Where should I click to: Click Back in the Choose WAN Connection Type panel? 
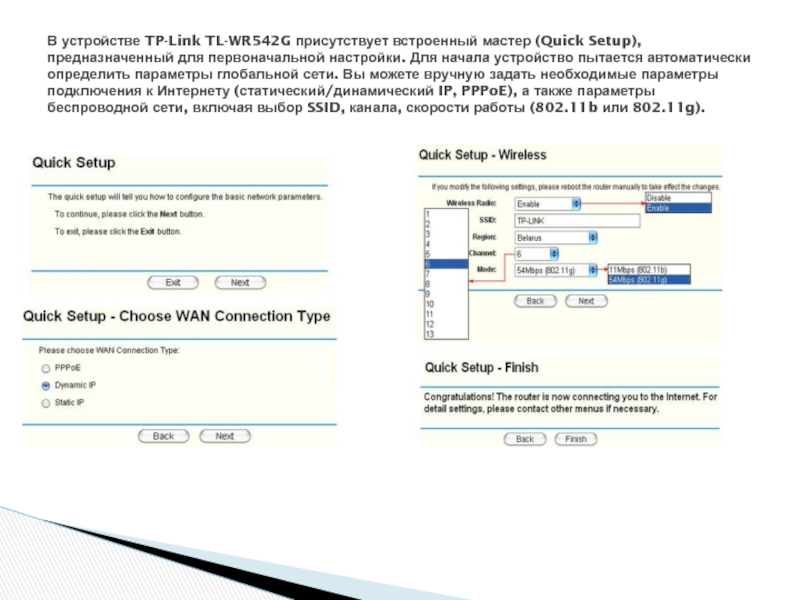coord(164,436)
